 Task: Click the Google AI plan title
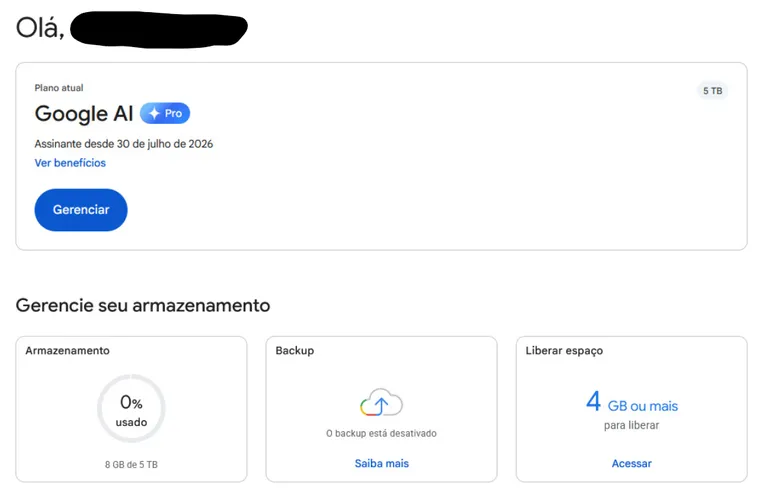point(84,114)
